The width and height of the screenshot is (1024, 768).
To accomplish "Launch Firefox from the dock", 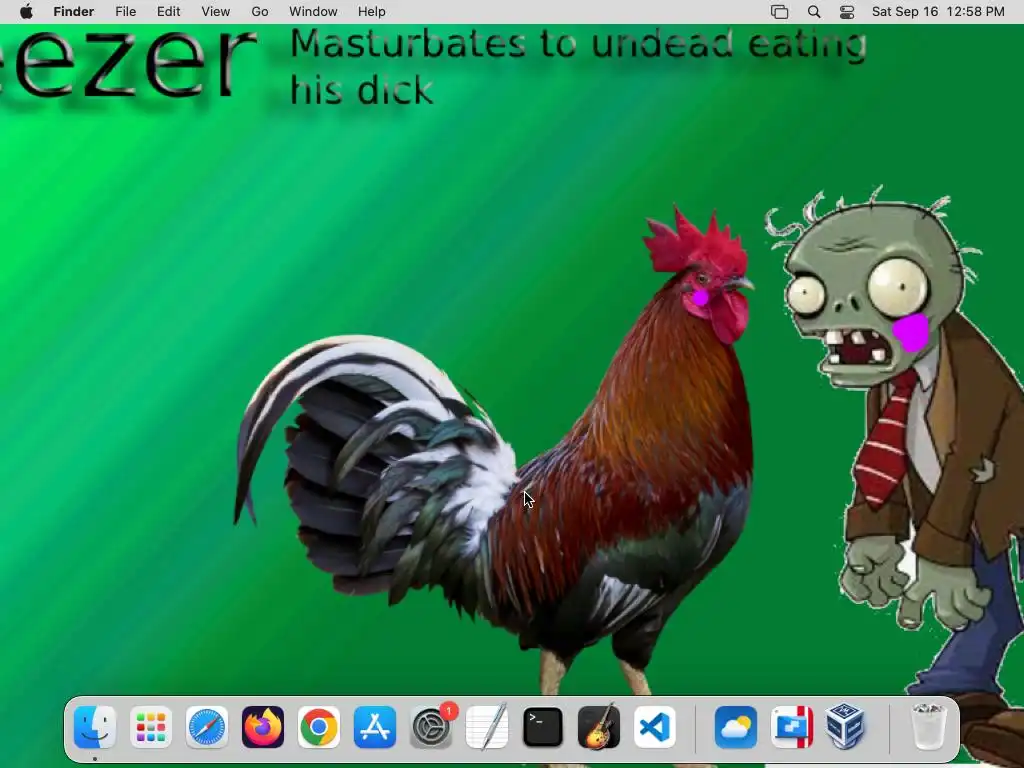I will [x=263, y=727].
